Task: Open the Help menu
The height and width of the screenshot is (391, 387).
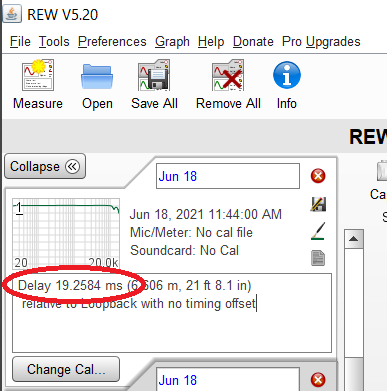Action: pyautogui.click(x=211, y=42)
